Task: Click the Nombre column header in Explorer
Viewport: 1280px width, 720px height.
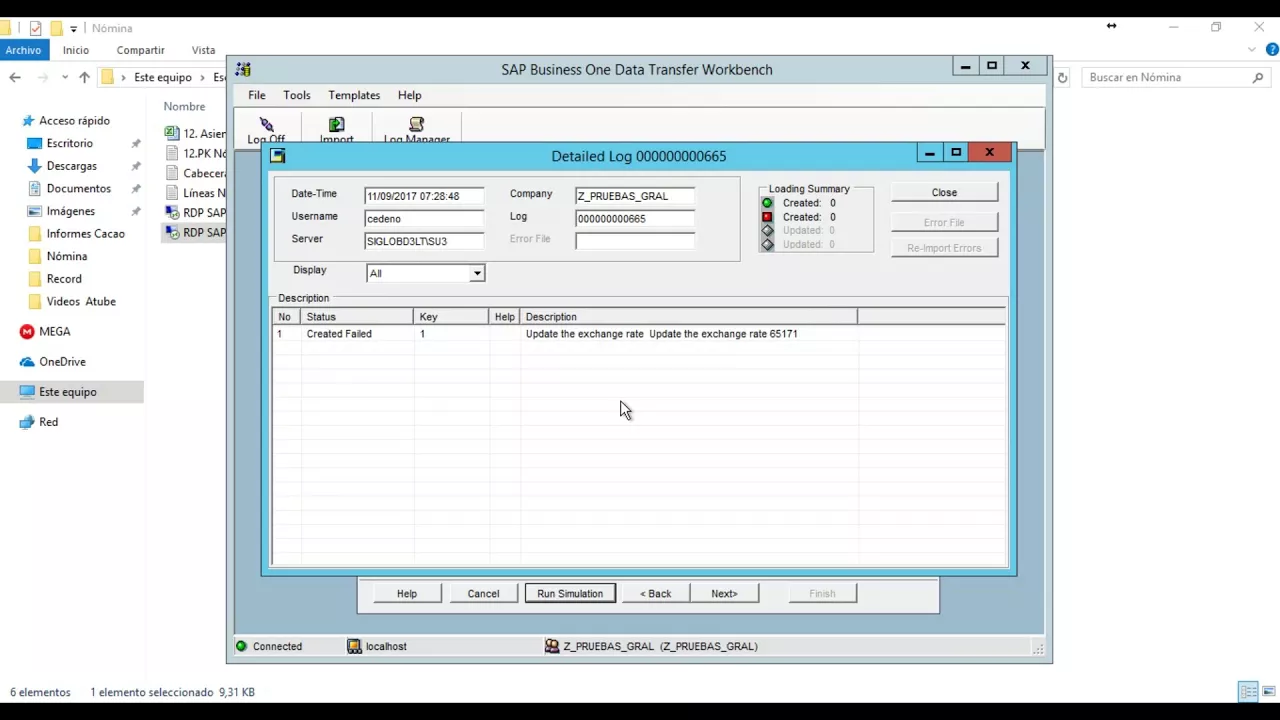Action: click(x=185, y=106)
